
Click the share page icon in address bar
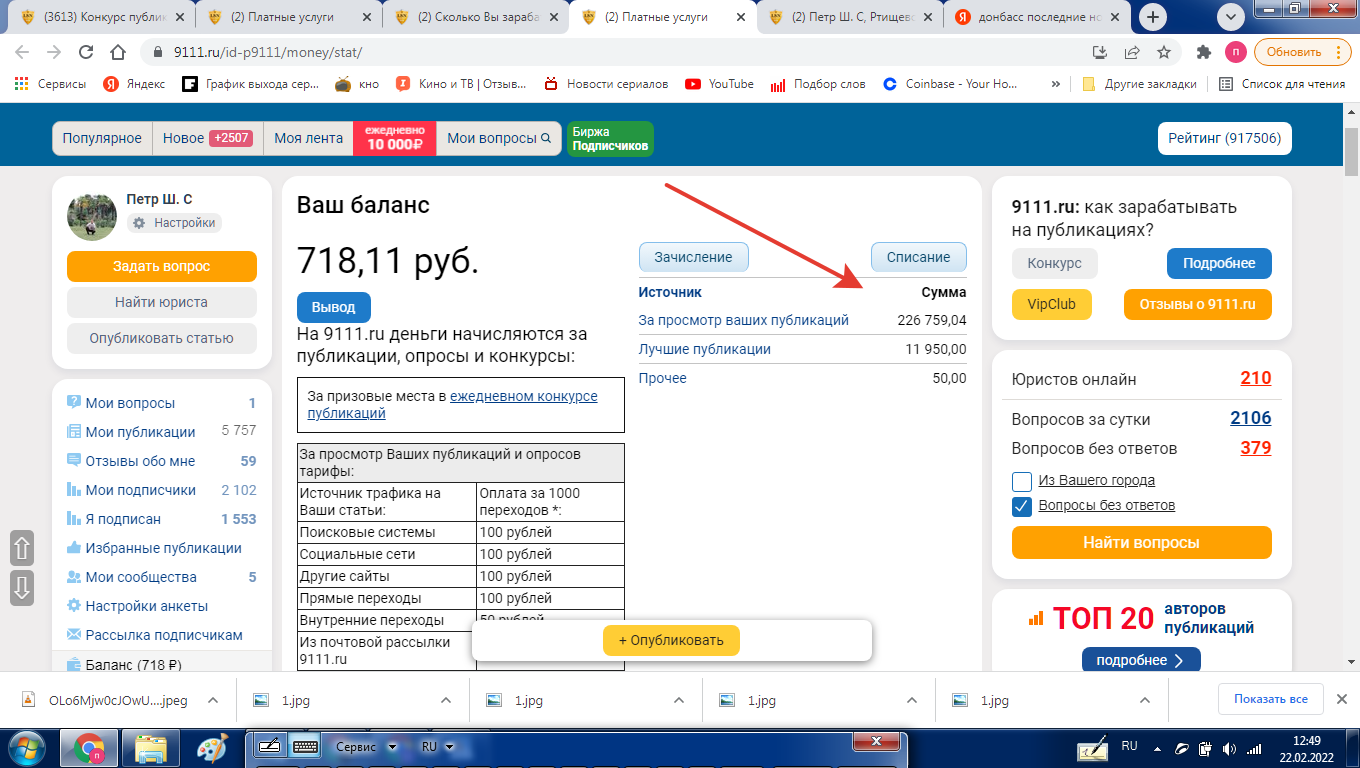click(1132, 52)
